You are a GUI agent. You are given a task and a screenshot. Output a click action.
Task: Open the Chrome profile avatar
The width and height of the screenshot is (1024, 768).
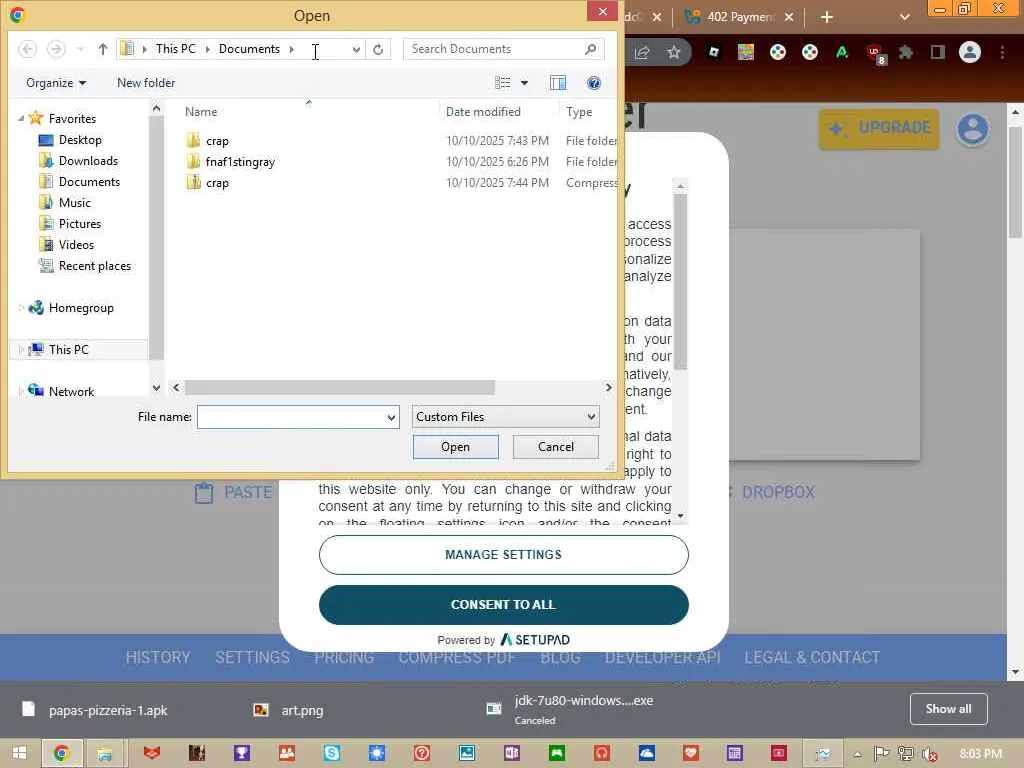970,52
